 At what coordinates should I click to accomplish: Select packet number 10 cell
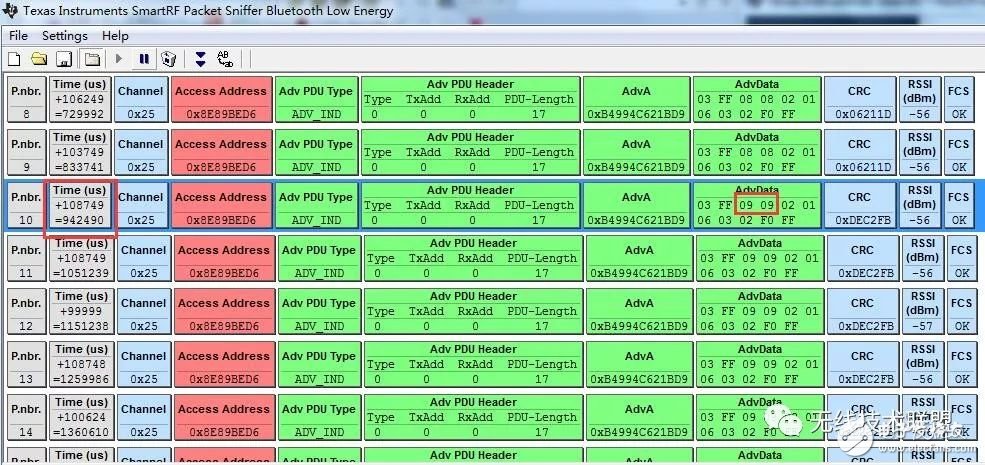point(26,205)
